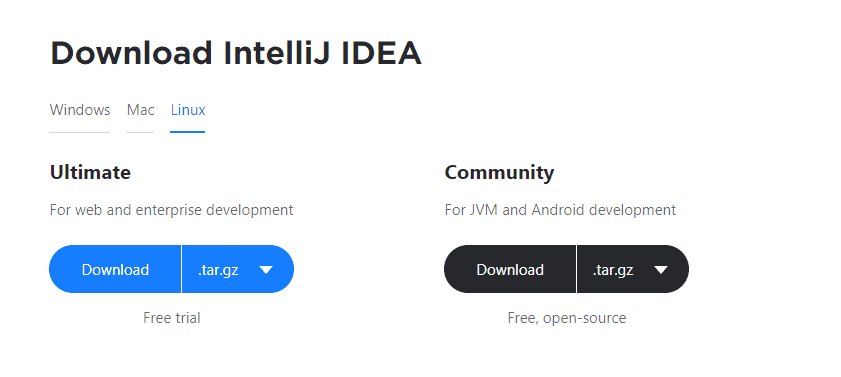
Task: Click the 'Free, open-source' caption
Action: click(x=567, y=318)
